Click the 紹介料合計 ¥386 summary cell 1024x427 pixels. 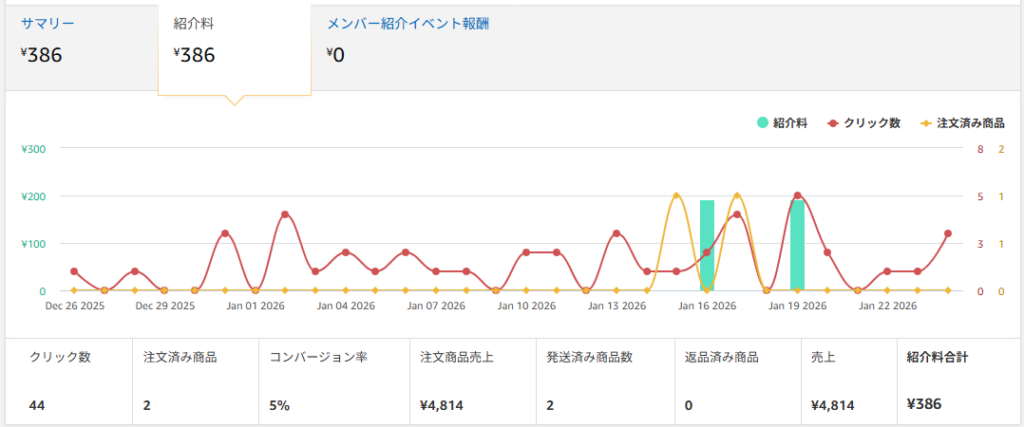[926, 404]
